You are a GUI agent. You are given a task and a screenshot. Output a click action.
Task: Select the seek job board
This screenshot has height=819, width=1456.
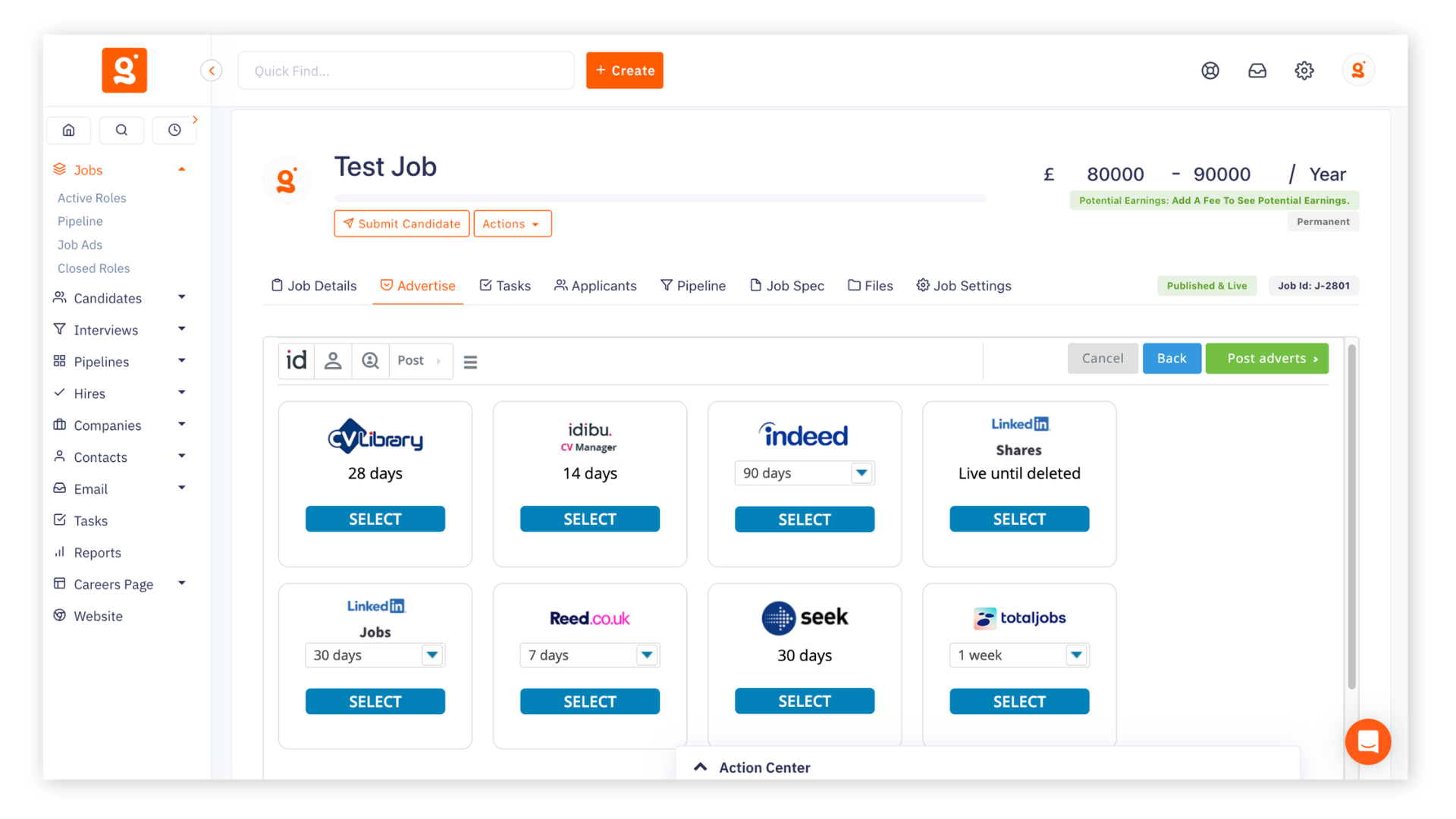[x=805, y=701]
